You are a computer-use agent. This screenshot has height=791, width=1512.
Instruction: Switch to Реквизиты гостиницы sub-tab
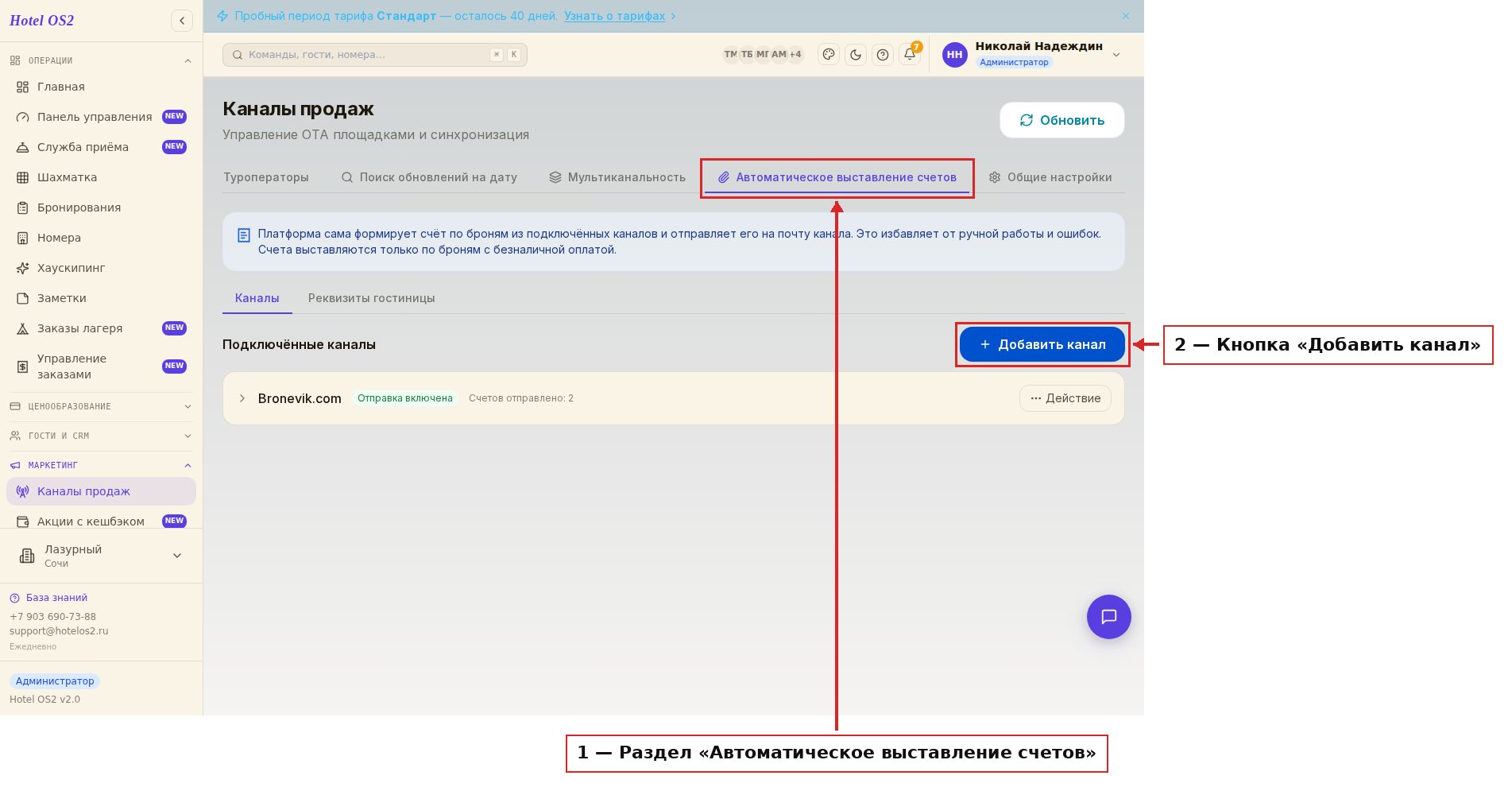[372, 298]
